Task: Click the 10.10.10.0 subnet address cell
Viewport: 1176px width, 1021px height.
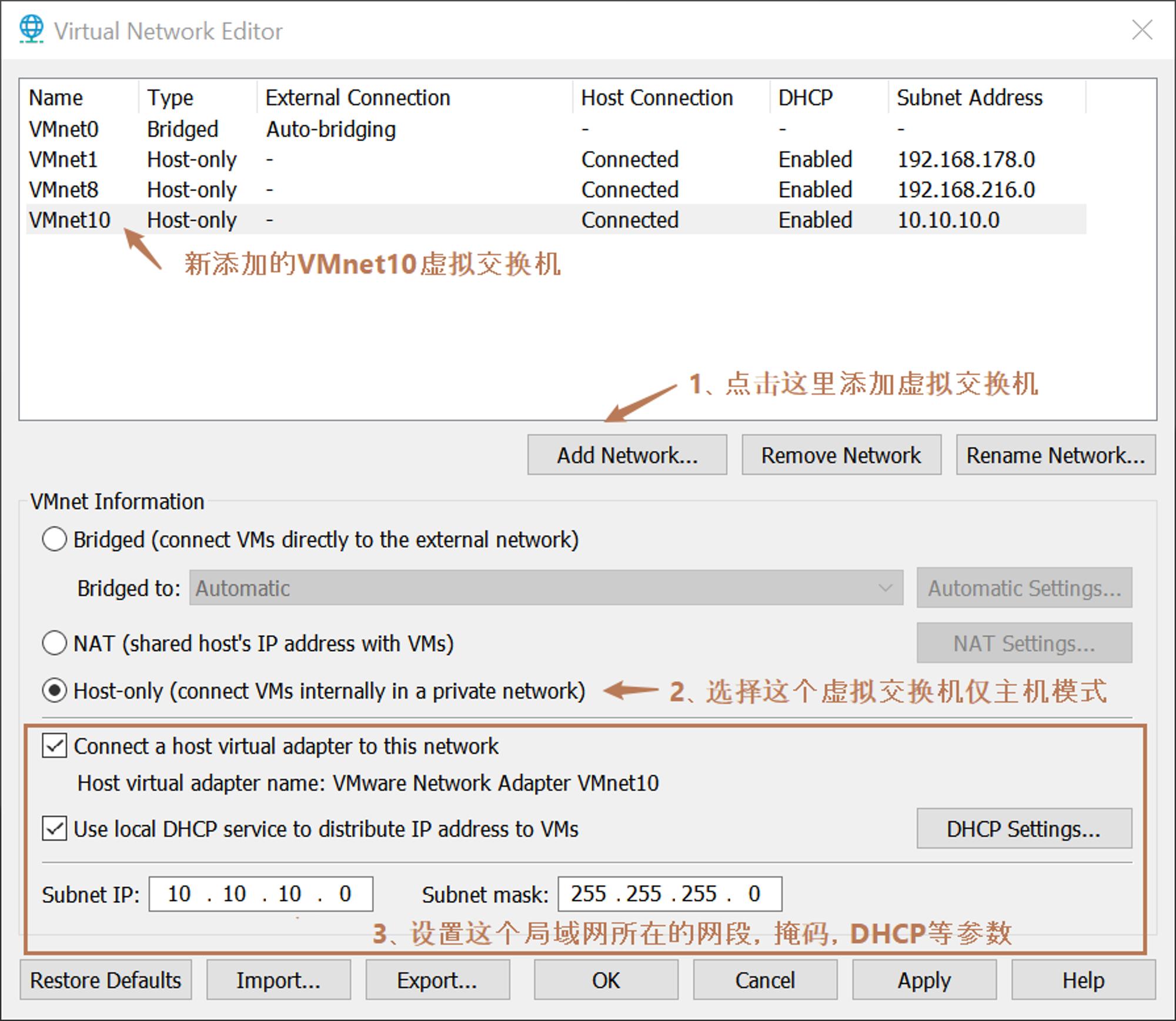Action: click(x=948, y=219)
